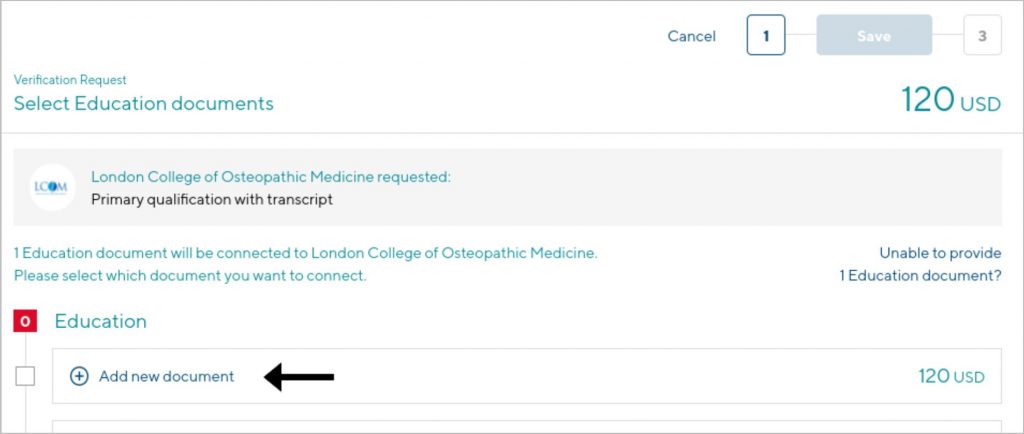This screenshot has width=1024, height=434.
Task: Click the black arrow pointing to Add new document
Action: [x=299, y=377]
